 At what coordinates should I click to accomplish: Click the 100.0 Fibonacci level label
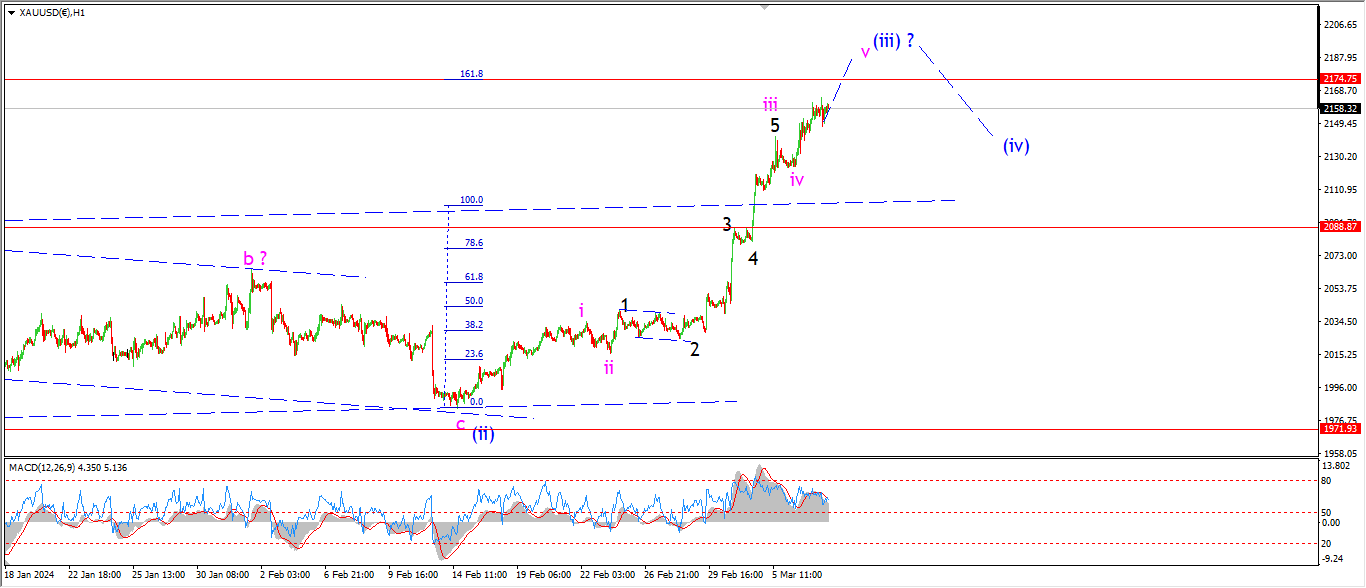pos(471,200)
